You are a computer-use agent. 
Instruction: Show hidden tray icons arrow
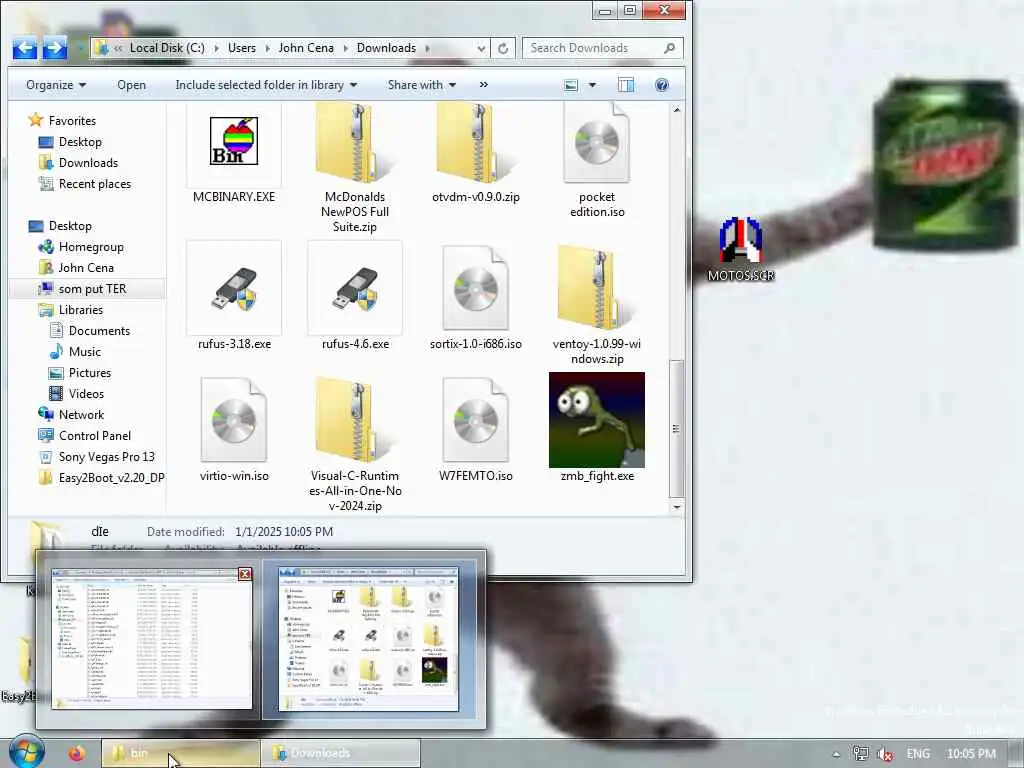[x=836, y=754]
